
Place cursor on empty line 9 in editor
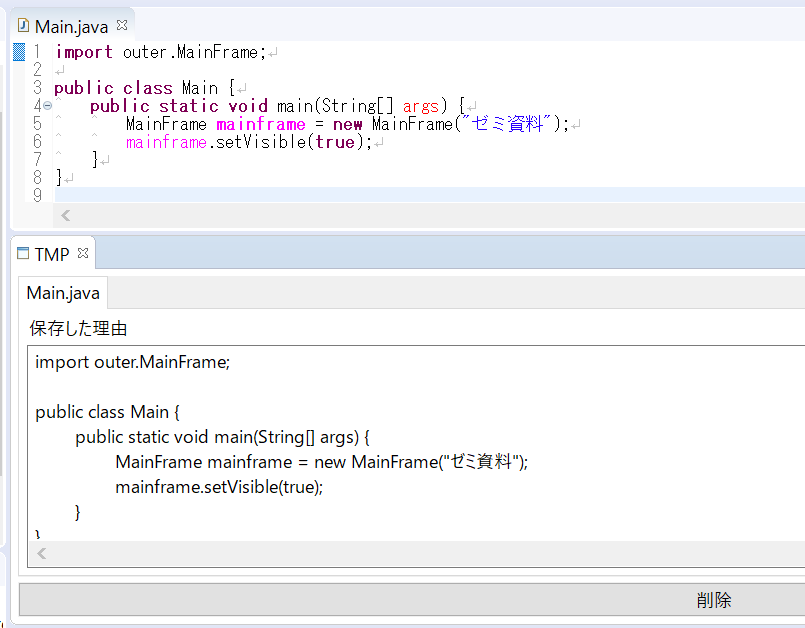pyautogui.click(x=300, y=195)
